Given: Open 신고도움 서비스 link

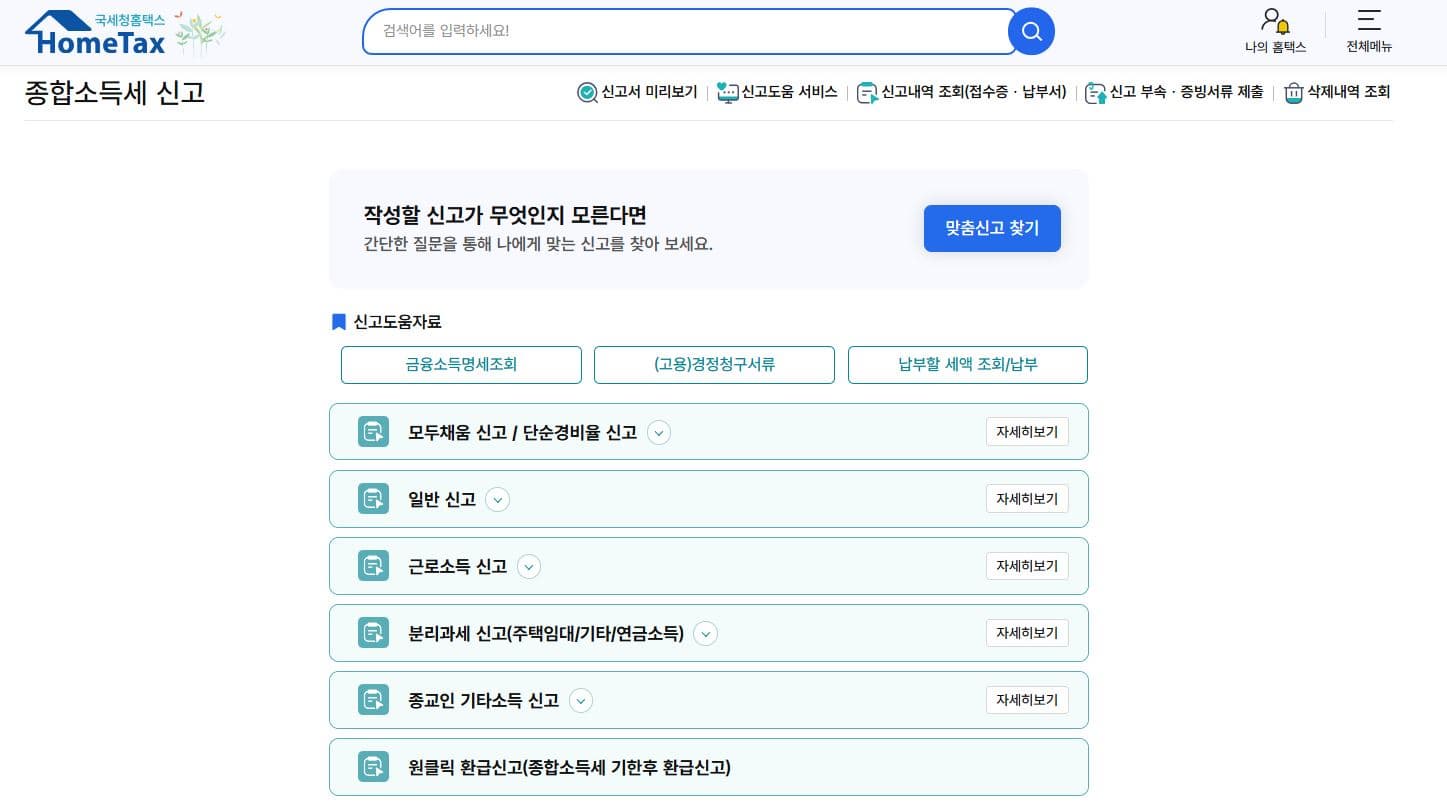Looking at the screenshot, I should coord(789,92).
